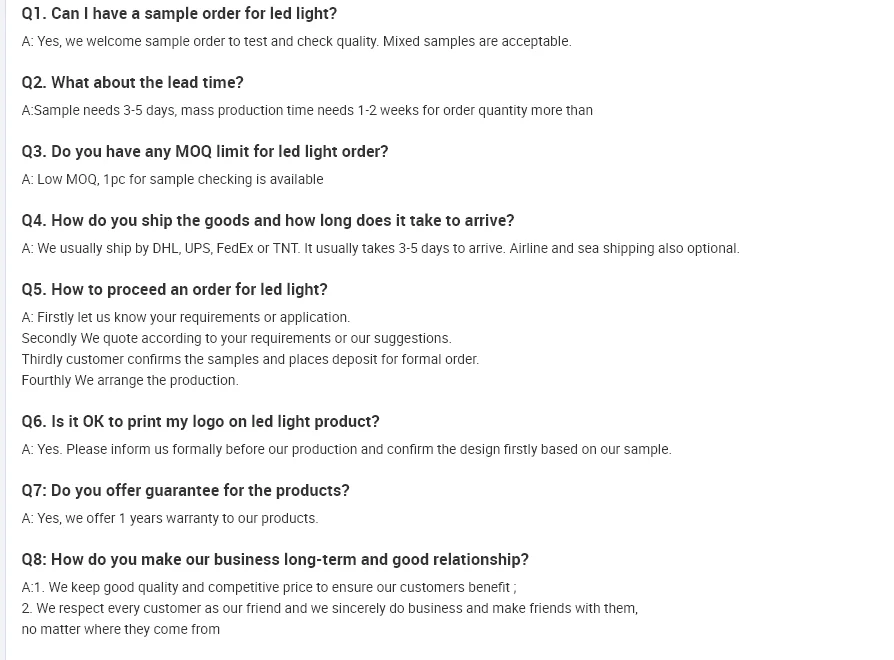
Task: Click the Q3 MOQ limit question
Action: click(204, 151)
